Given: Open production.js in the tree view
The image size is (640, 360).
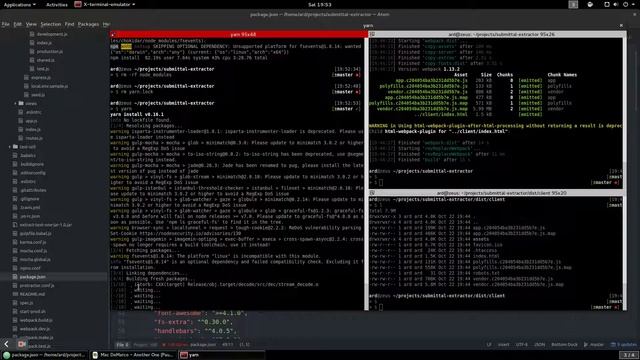Looking at the screenshot, I should 50,51.
